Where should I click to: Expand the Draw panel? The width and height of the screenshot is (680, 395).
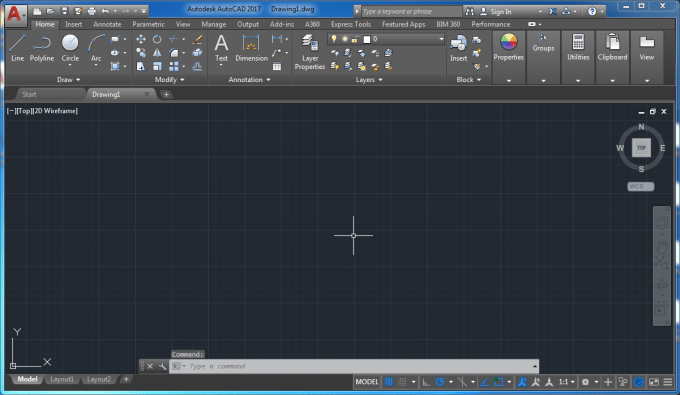[x=69, y=80]
